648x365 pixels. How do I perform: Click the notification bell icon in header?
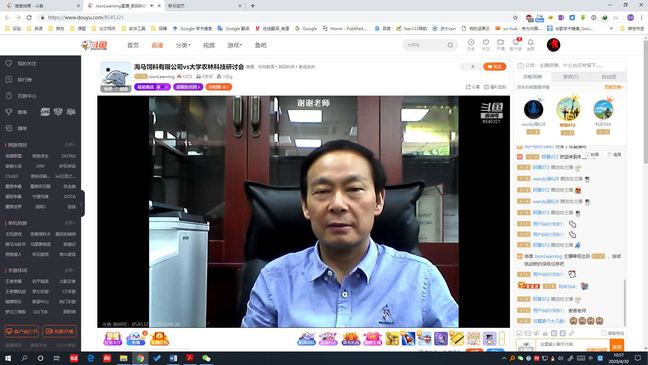point(530,43)
